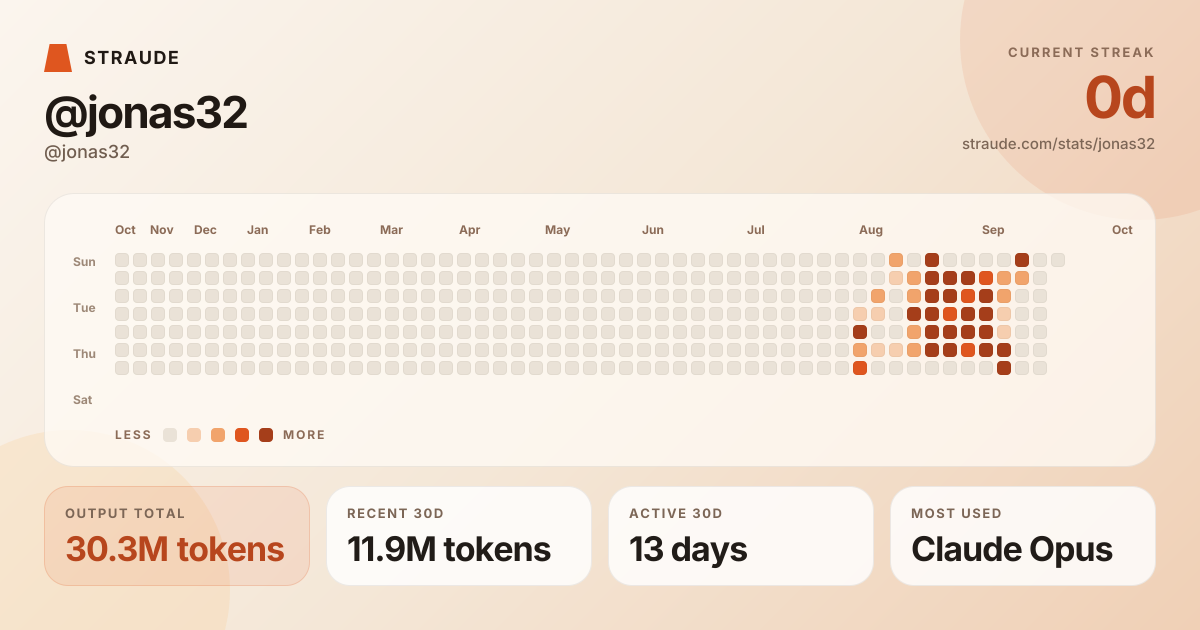The image size is (1200, 630).
Task: Click the orange Straude logo icon
Action: pyautogui.click(x=58, y=58)
